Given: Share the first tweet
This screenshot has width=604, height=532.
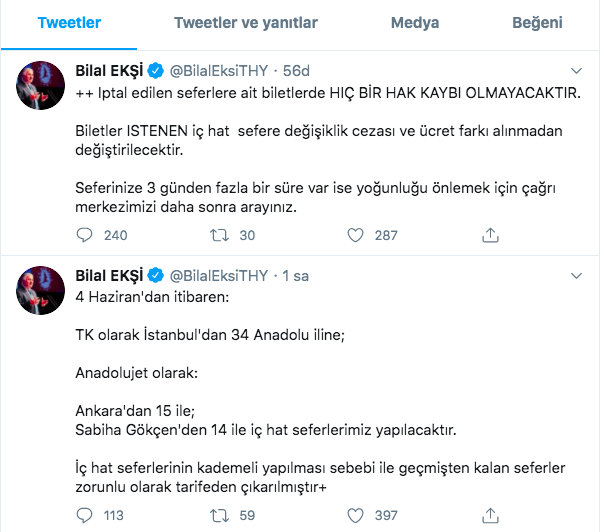Looking at the screenshot, I should tap(490, 235).
